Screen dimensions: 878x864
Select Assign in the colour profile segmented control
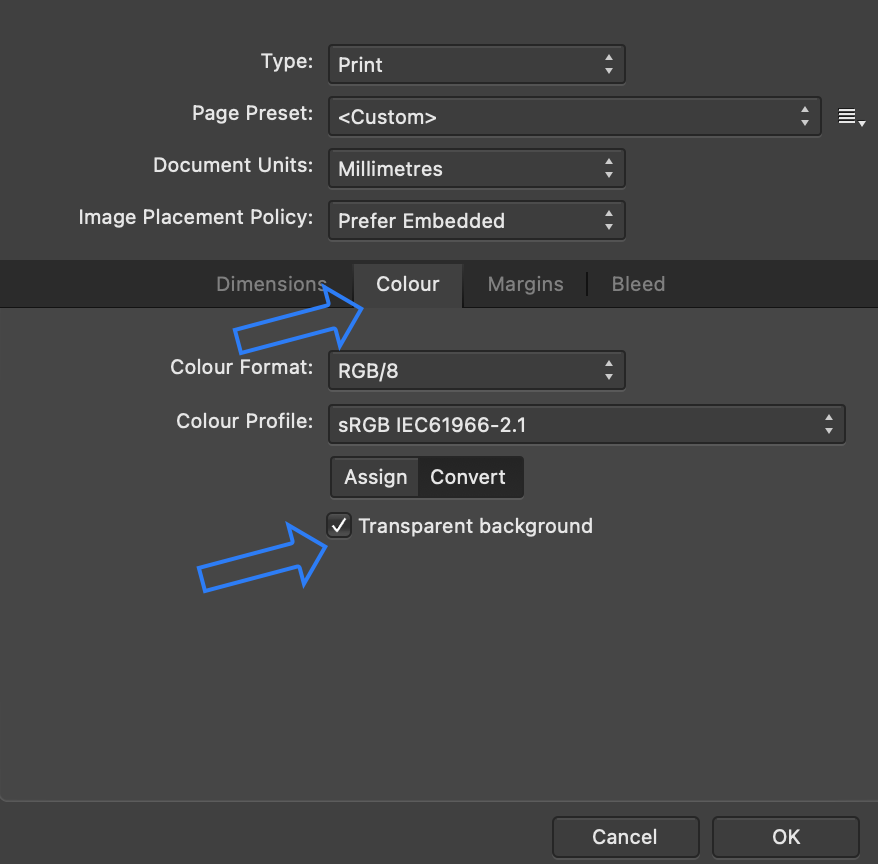[374, 477]
